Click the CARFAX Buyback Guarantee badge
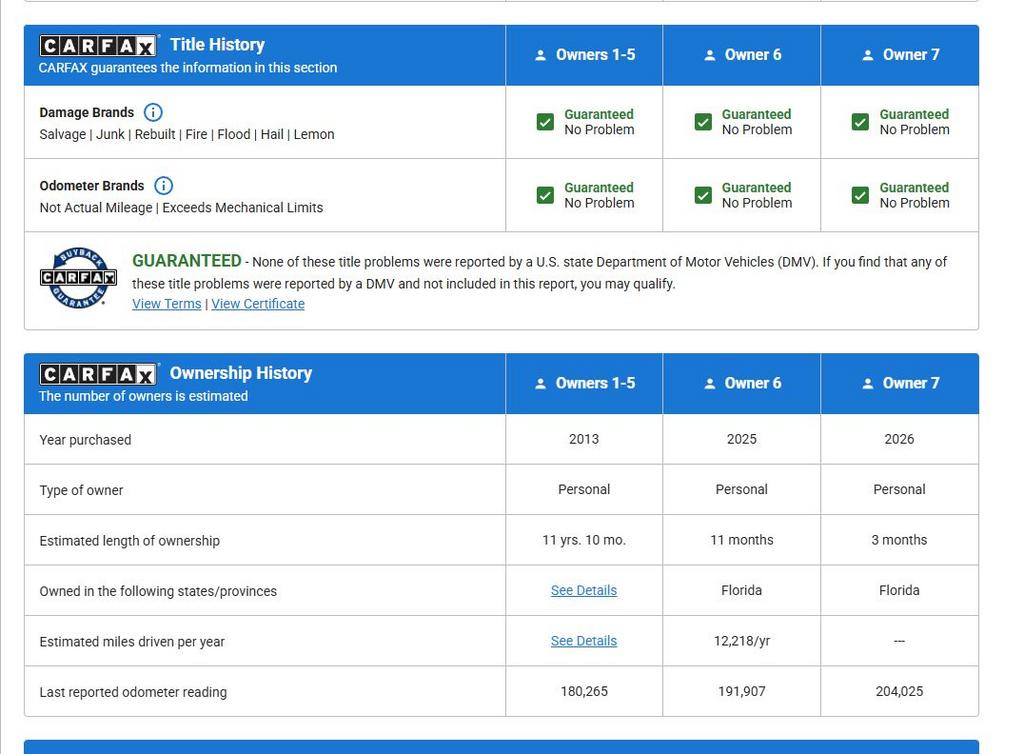1024x754 pixels. pyautogui.click(x=78, y=277)
